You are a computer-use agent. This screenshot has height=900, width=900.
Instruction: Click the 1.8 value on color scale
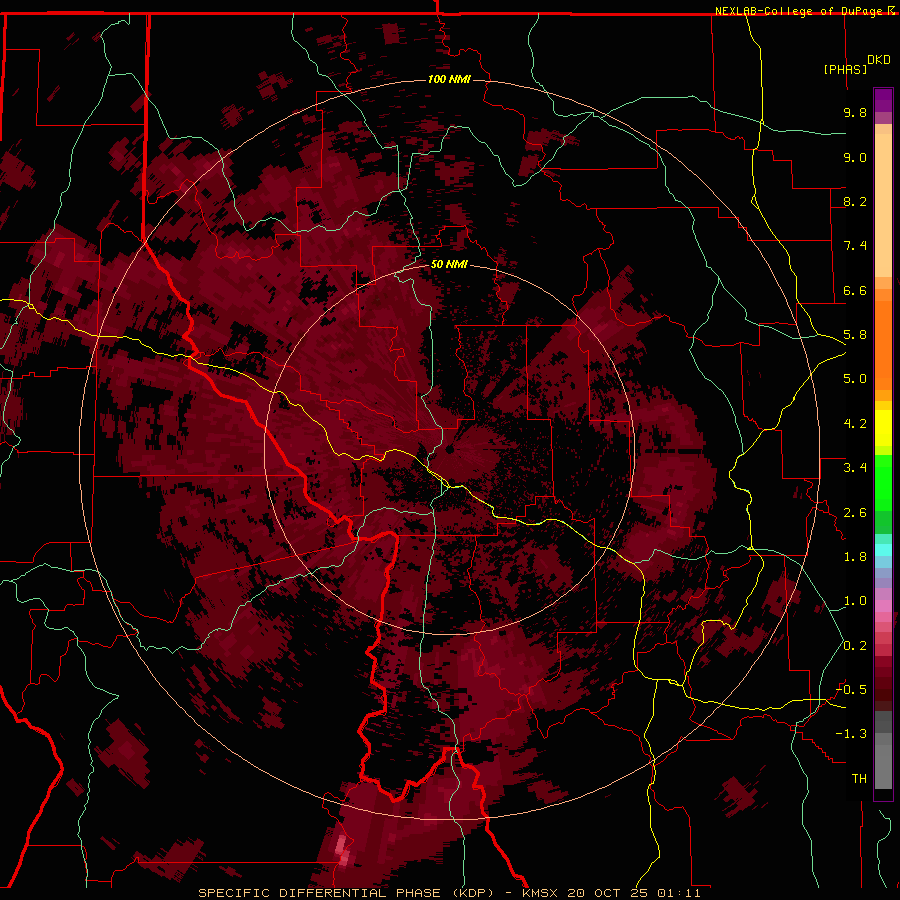[855, 557]
